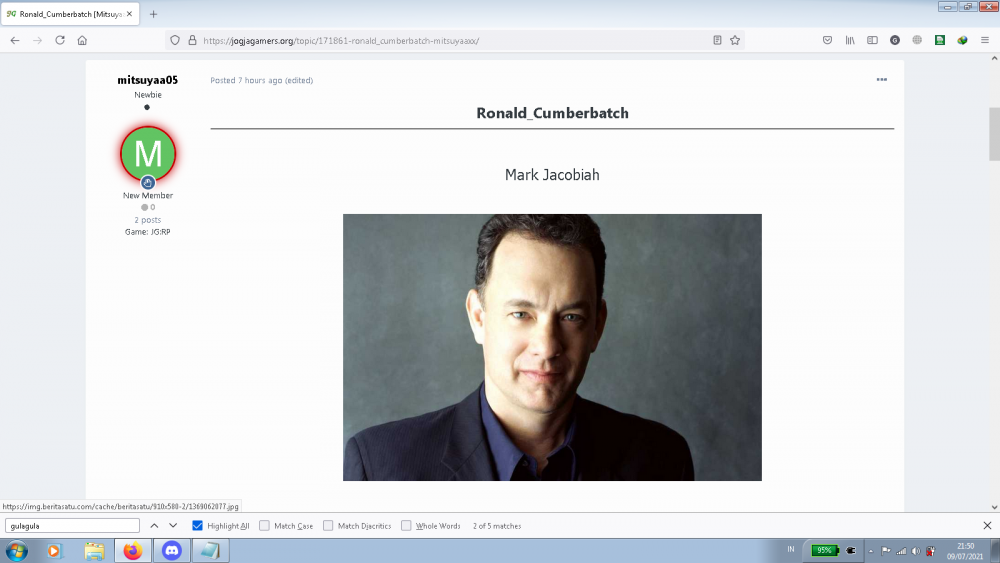Open the Library icon in toolbar
The width and height of the screenshot is (1000, 563).
click(850, 40)
